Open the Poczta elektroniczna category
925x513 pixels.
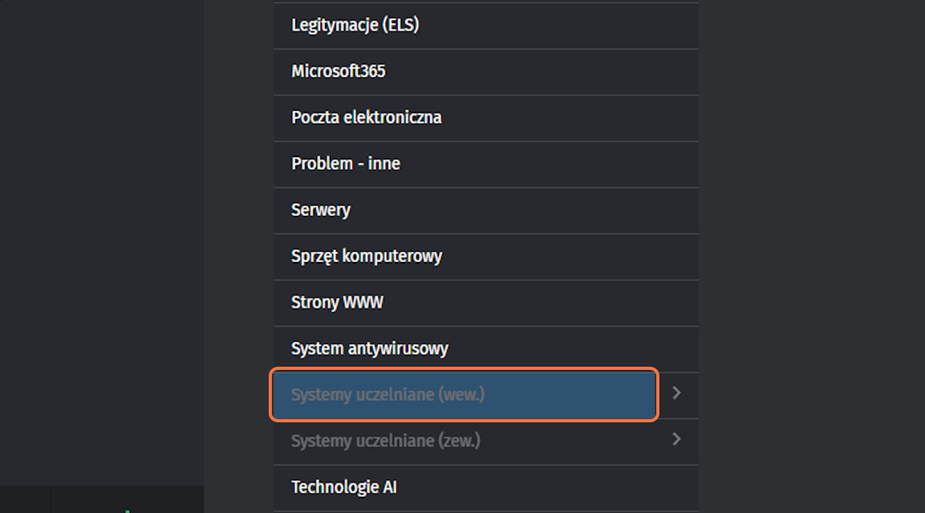point(366,117)
